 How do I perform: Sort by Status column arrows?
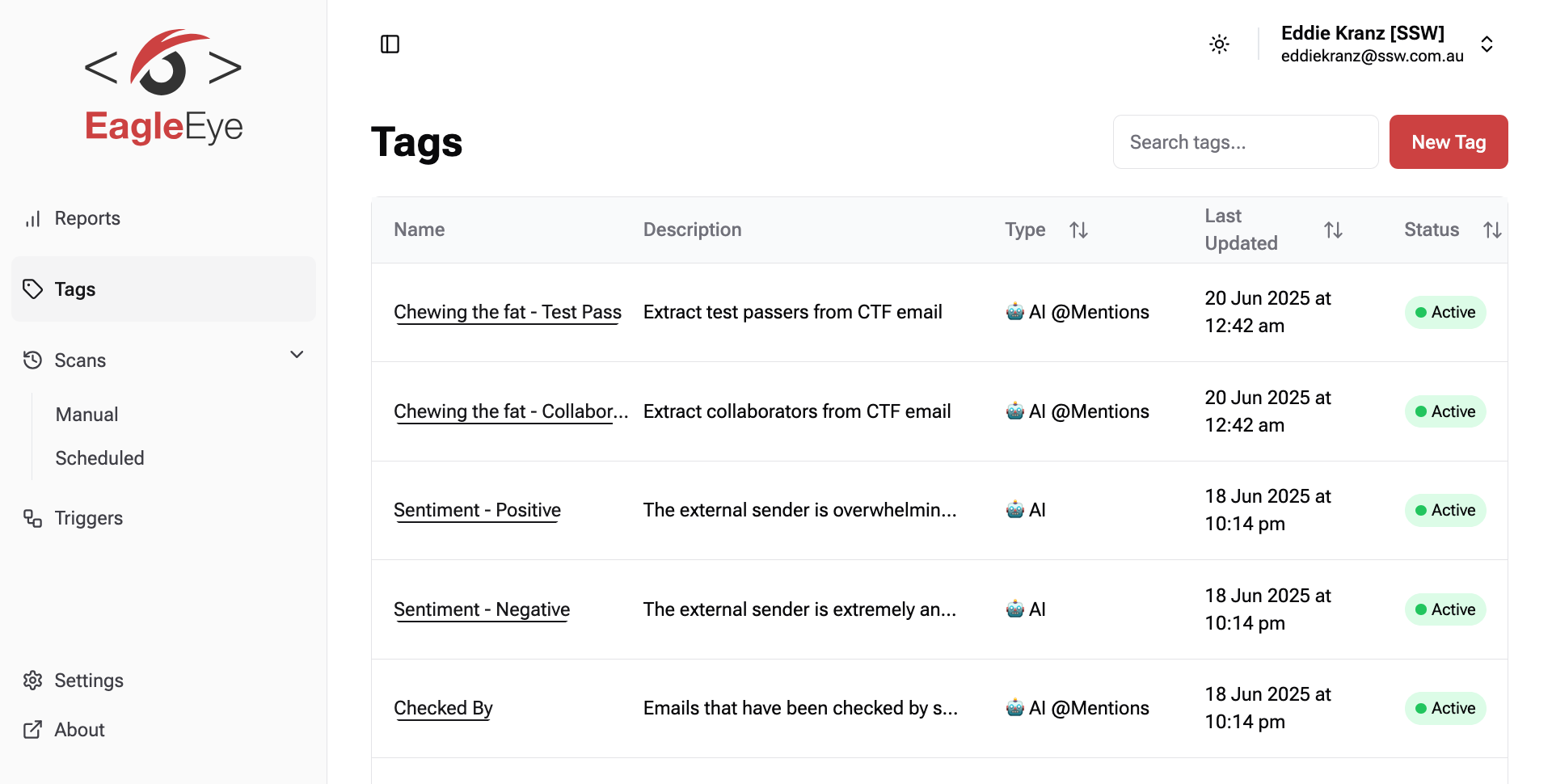(1492, 230)
